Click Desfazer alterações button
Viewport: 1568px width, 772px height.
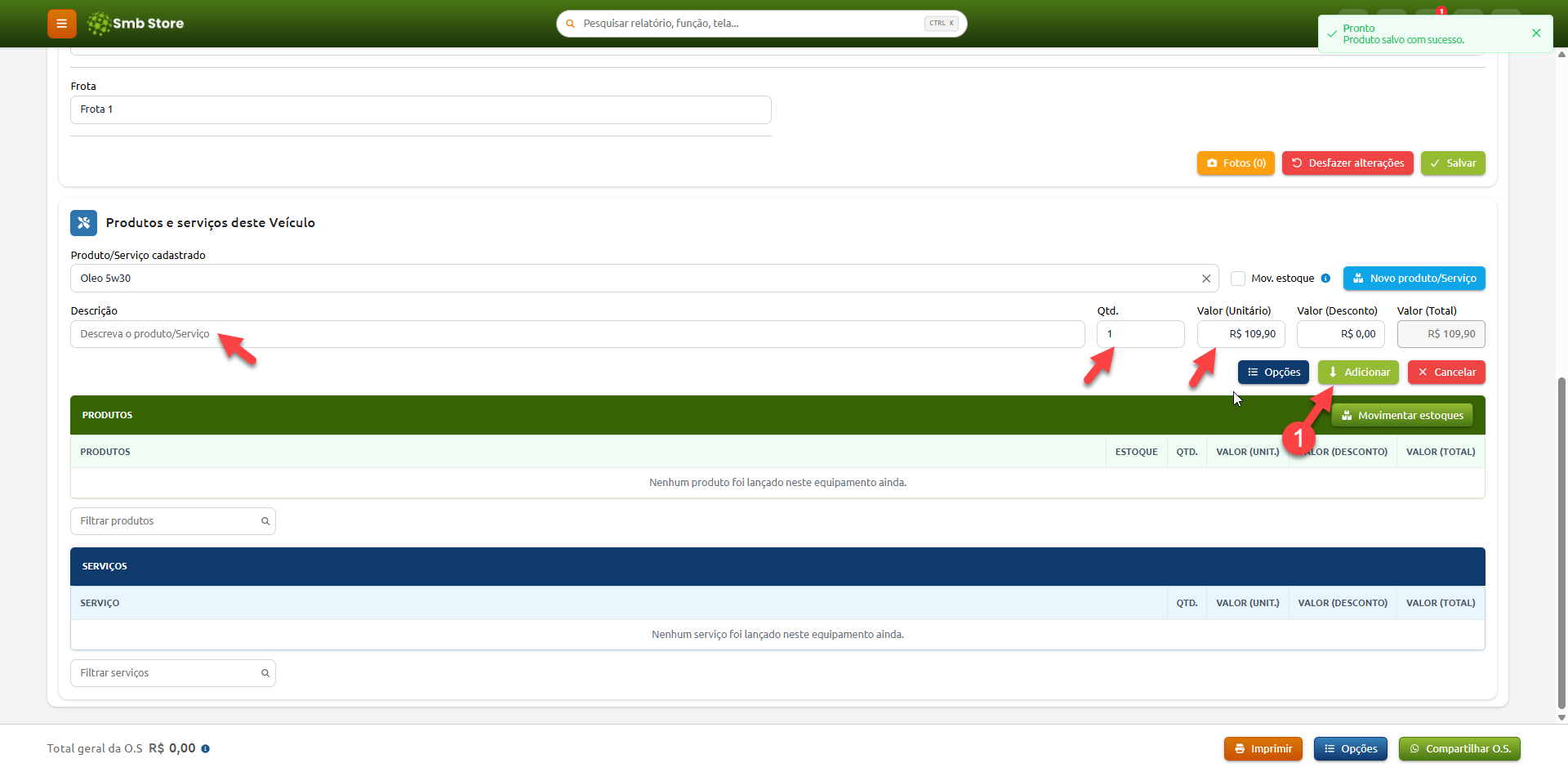pos(1347,163)
